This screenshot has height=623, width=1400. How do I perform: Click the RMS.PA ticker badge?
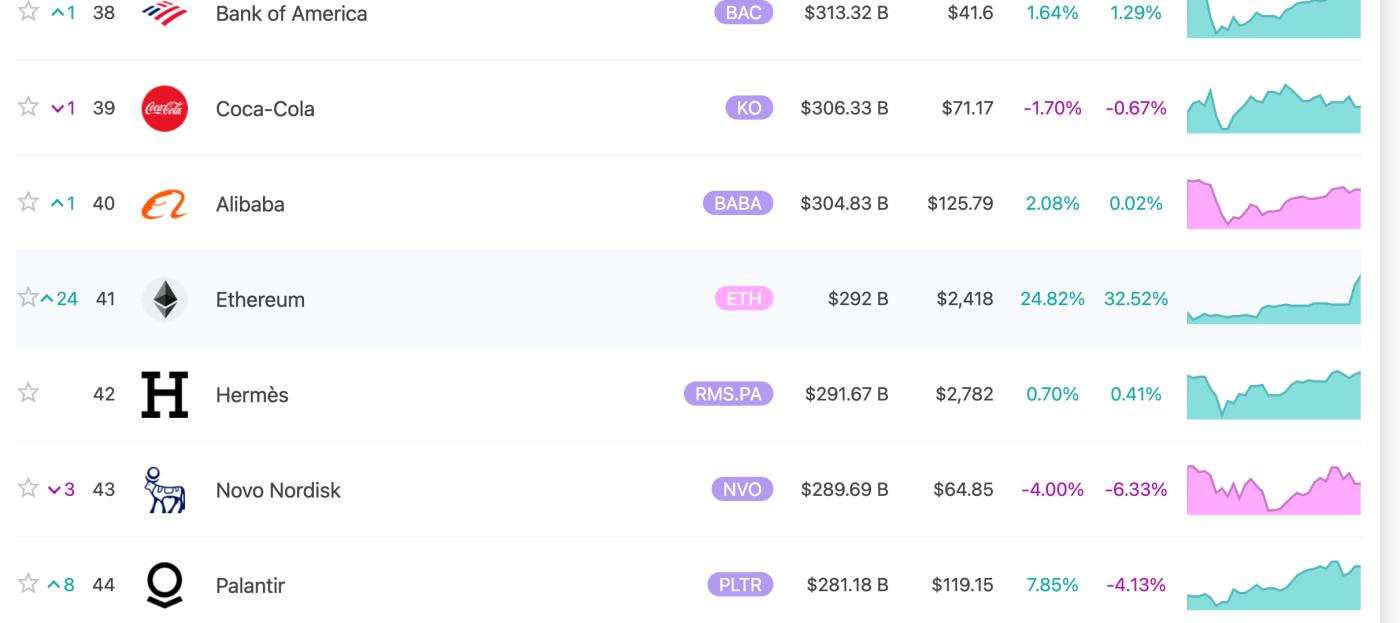click(x=728, y=394)
